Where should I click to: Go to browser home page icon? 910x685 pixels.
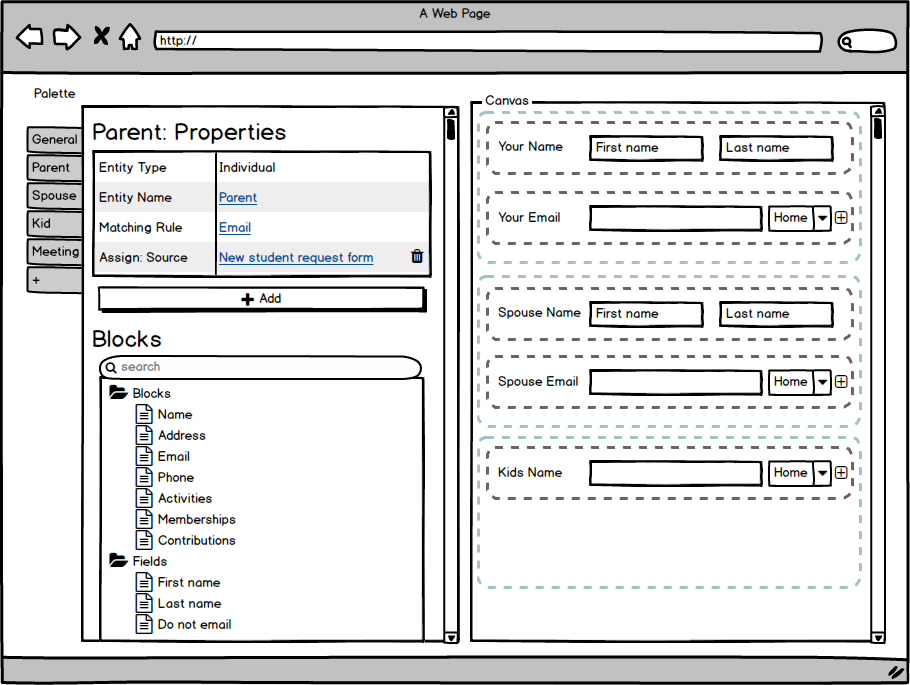point(130,38)
